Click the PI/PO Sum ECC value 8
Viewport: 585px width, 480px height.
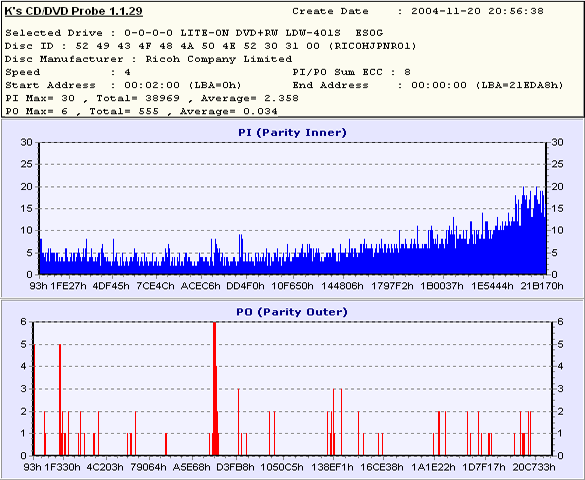[407, 72]
